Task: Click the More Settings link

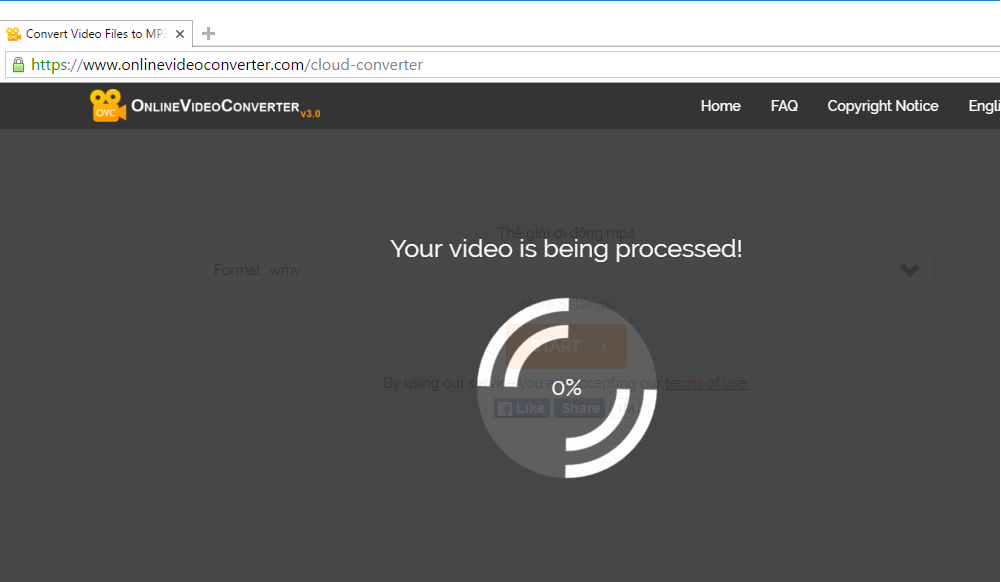Action: (566, 304)
